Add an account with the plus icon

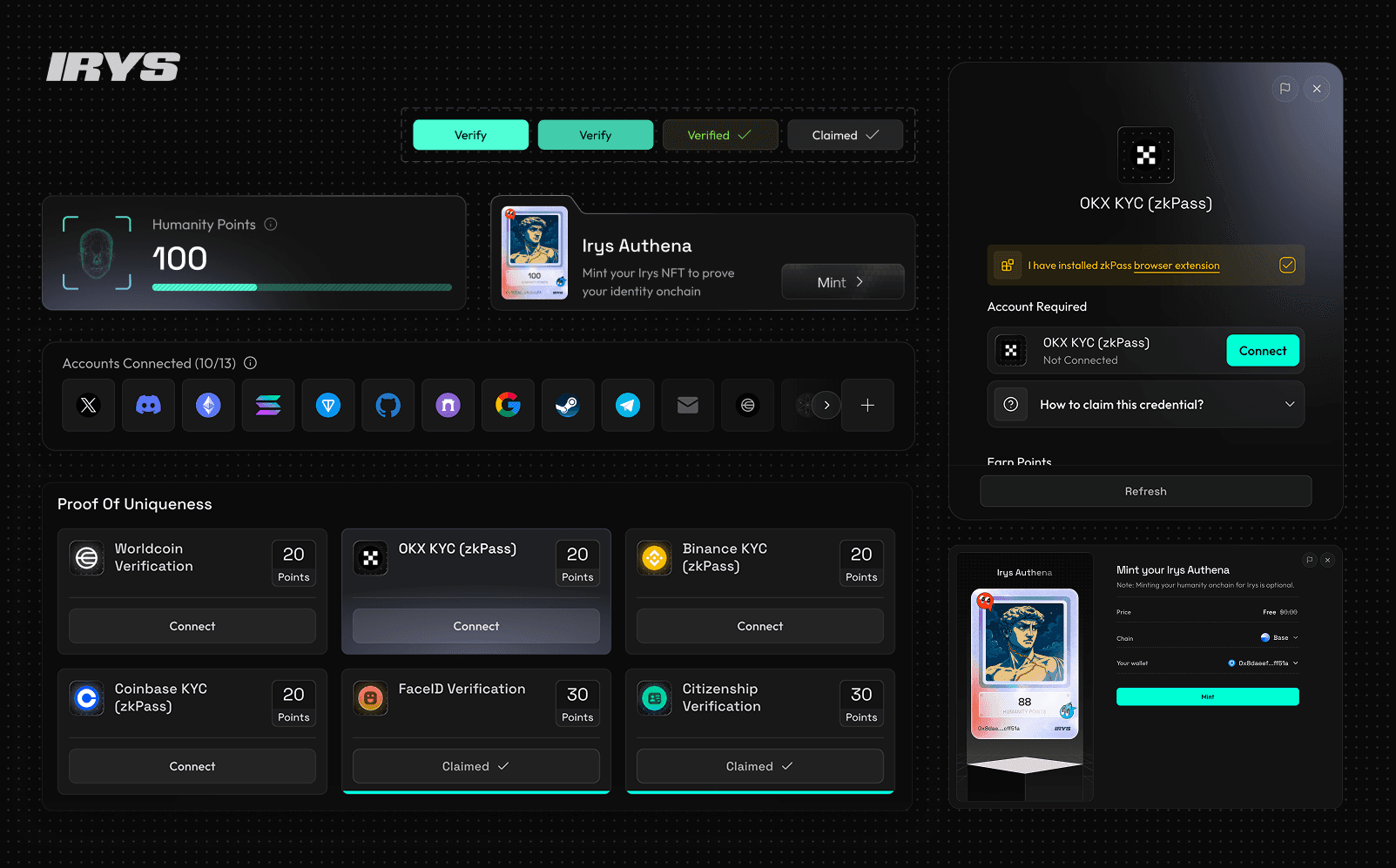[x=867, y=405]
